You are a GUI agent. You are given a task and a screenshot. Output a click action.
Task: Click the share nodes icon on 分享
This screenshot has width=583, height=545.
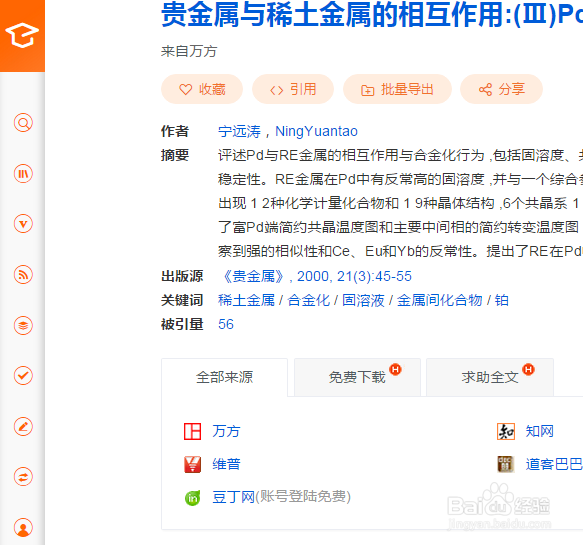485,90
